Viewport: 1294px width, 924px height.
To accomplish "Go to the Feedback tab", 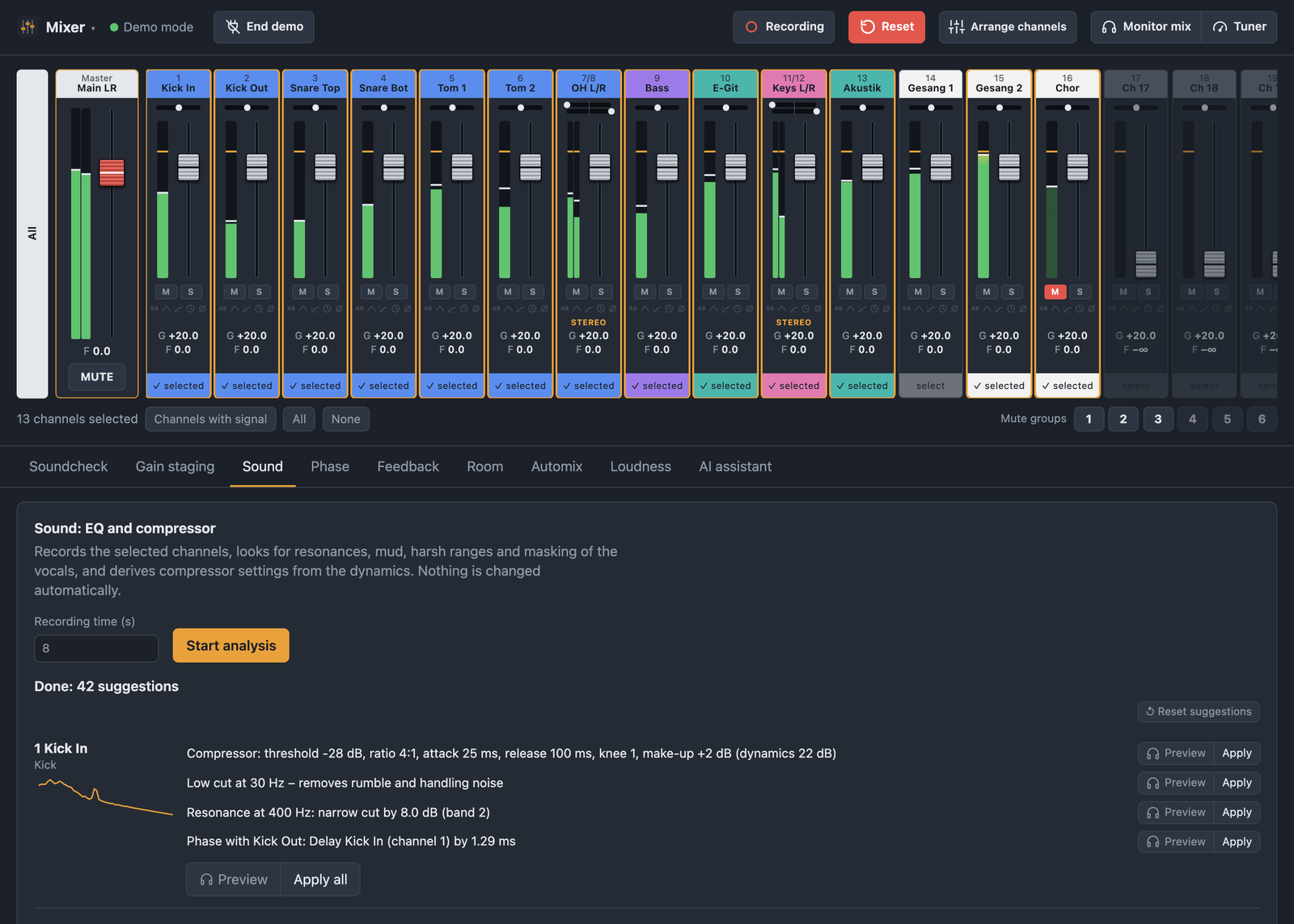I will 408,466.
